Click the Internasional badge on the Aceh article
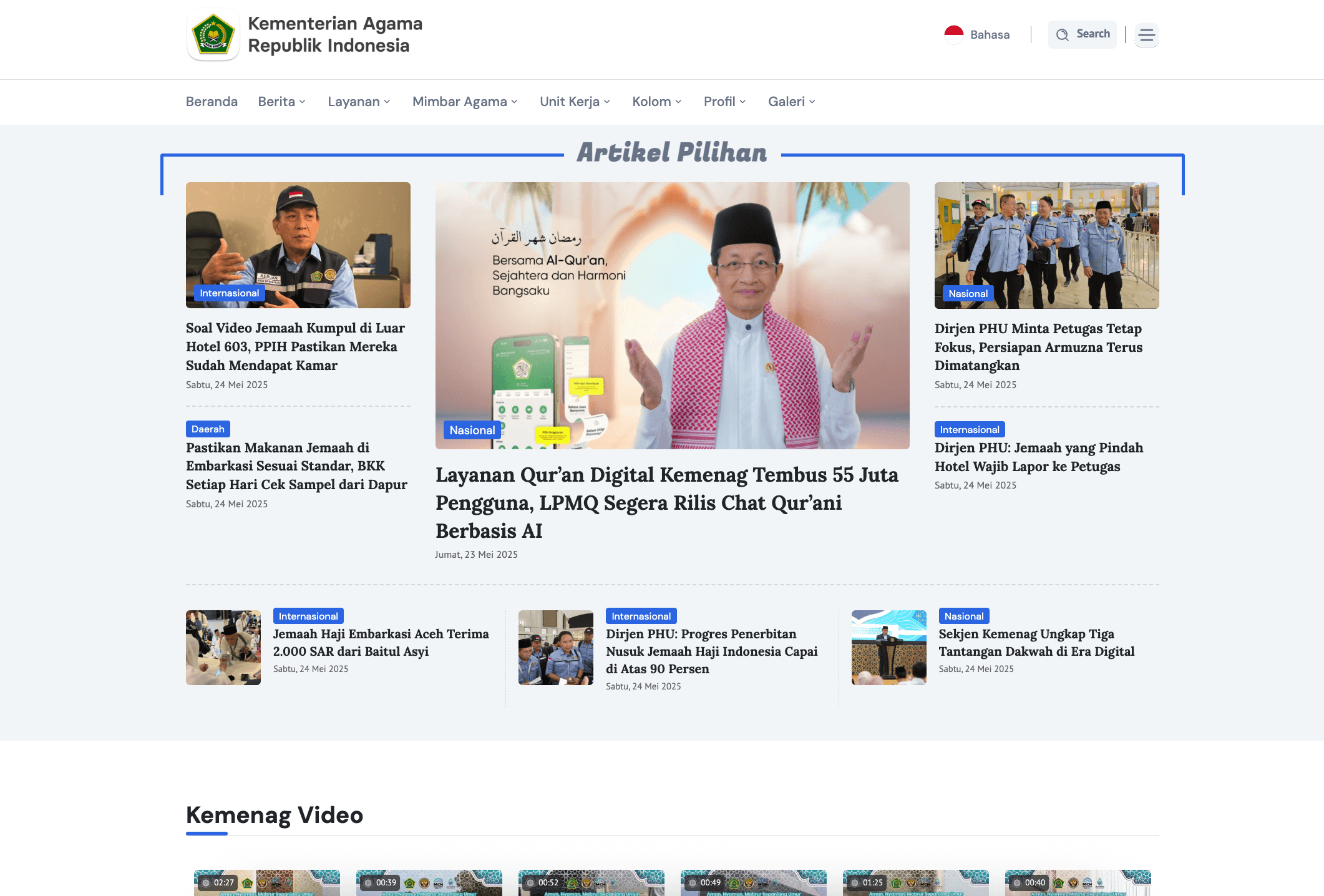This screenshot has height=896, width=1324. [x=308, y=616]
